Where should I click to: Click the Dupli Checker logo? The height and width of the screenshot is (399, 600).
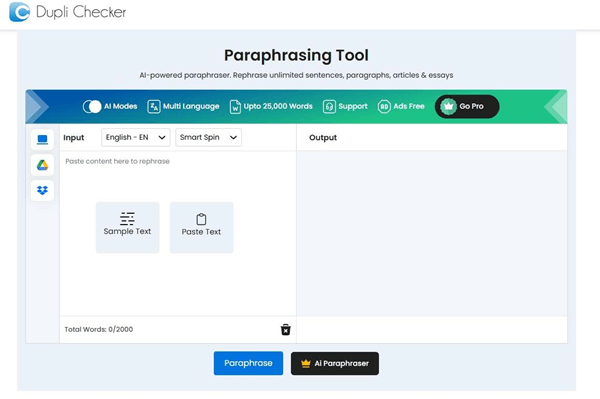click(x=67, y=11)
